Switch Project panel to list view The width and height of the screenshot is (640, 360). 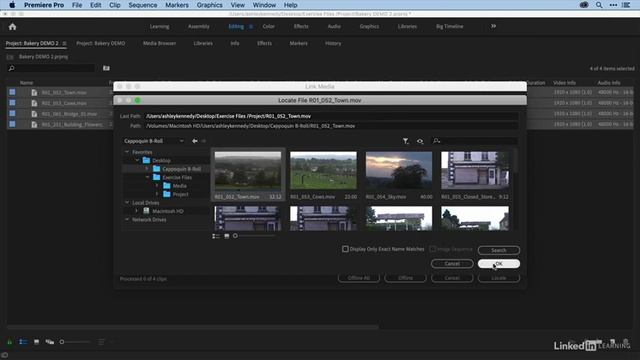click(23, 342)
